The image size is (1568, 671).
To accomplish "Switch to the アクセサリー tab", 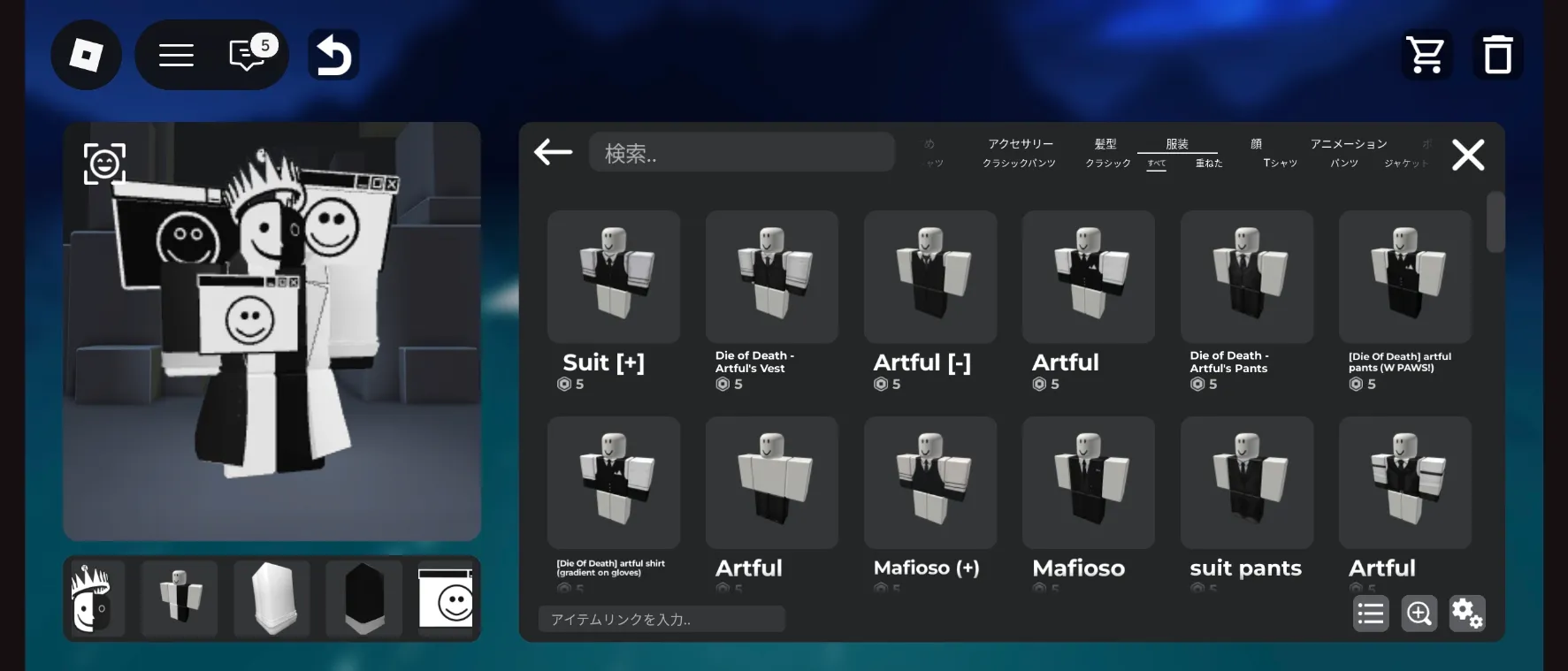I will click(x=1021, y=143).
